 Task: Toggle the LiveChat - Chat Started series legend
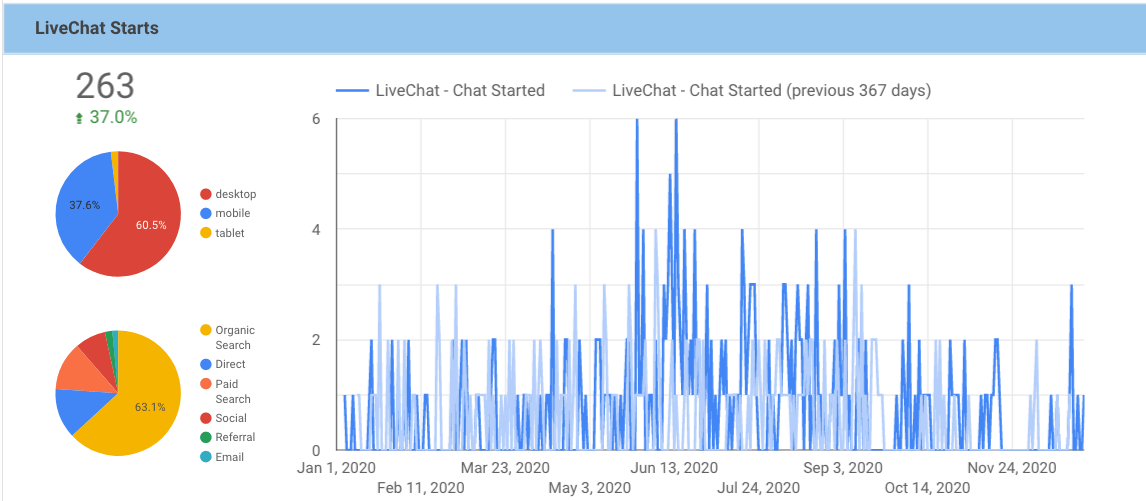(x=440, y=91)
